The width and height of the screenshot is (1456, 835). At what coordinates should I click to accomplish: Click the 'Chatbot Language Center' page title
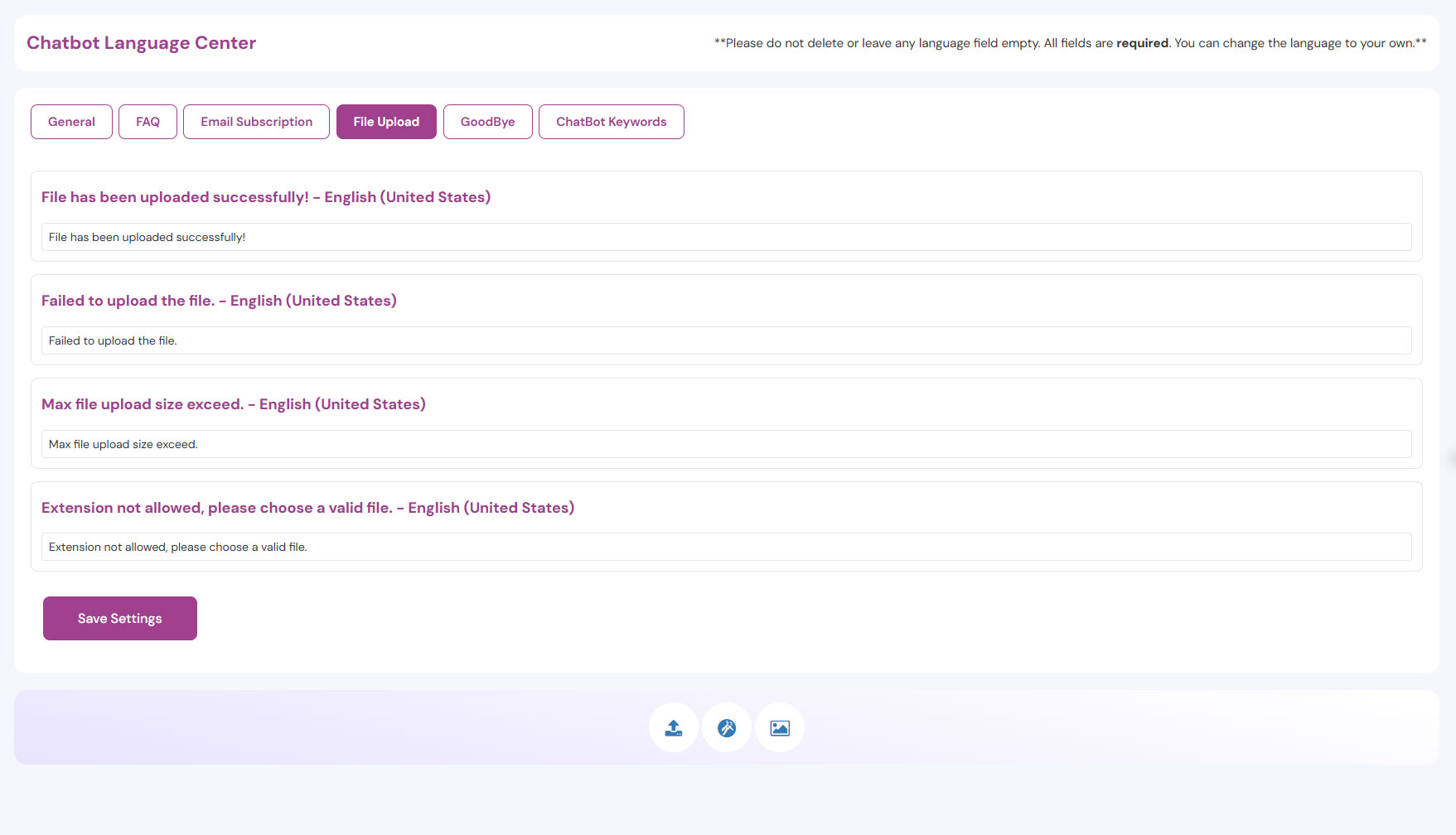tap(141, 43)
